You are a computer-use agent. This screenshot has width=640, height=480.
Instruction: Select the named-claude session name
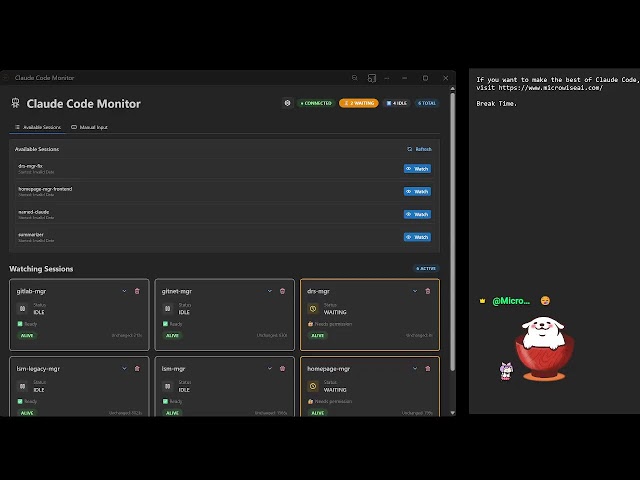33,212
